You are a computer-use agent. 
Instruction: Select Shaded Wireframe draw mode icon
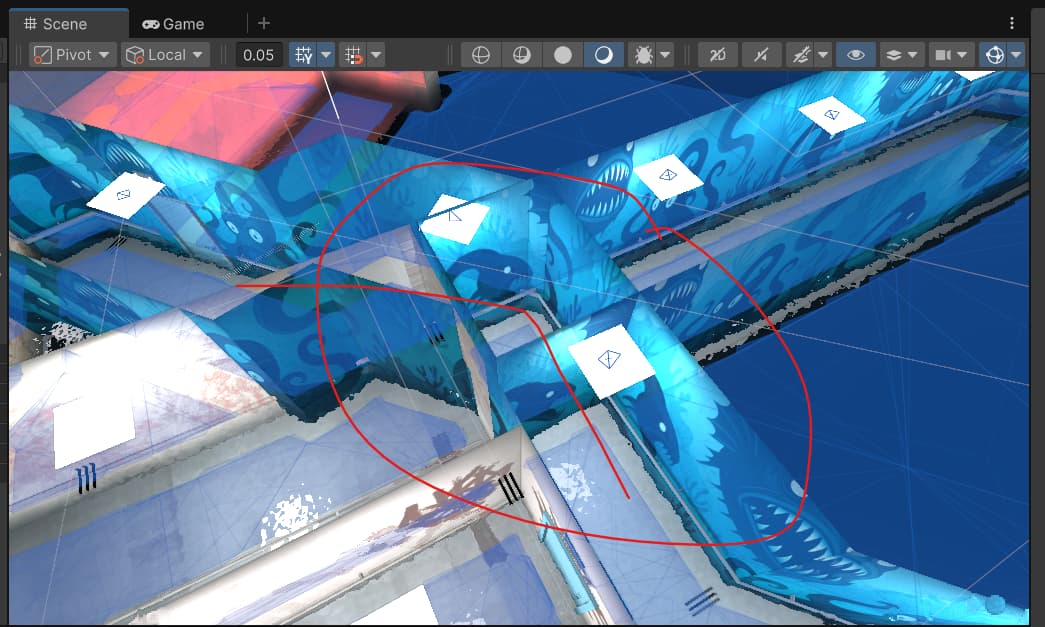click(522, 56)
